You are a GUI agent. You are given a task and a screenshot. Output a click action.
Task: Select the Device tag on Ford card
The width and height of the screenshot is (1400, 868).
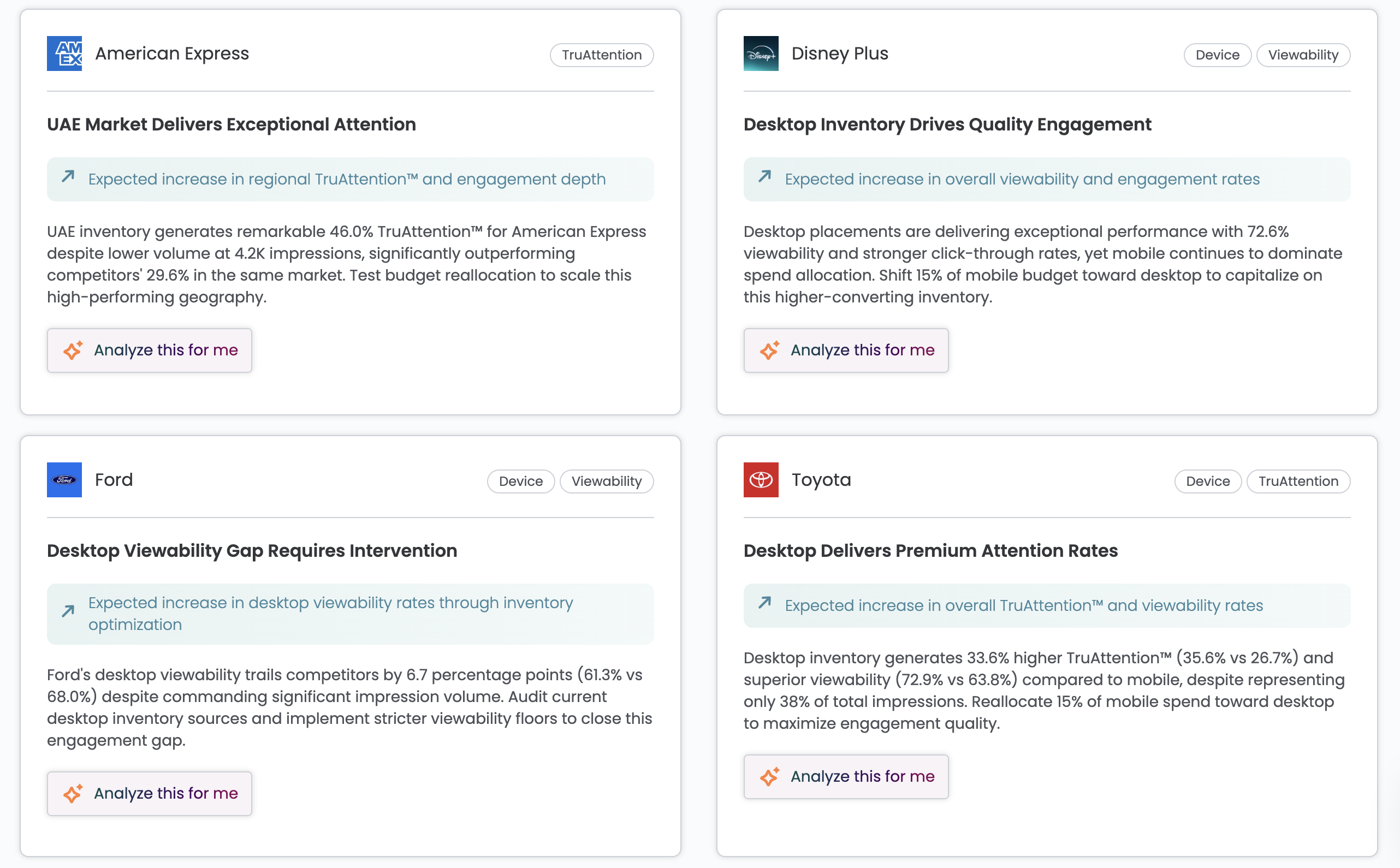(x=520, y=481)
